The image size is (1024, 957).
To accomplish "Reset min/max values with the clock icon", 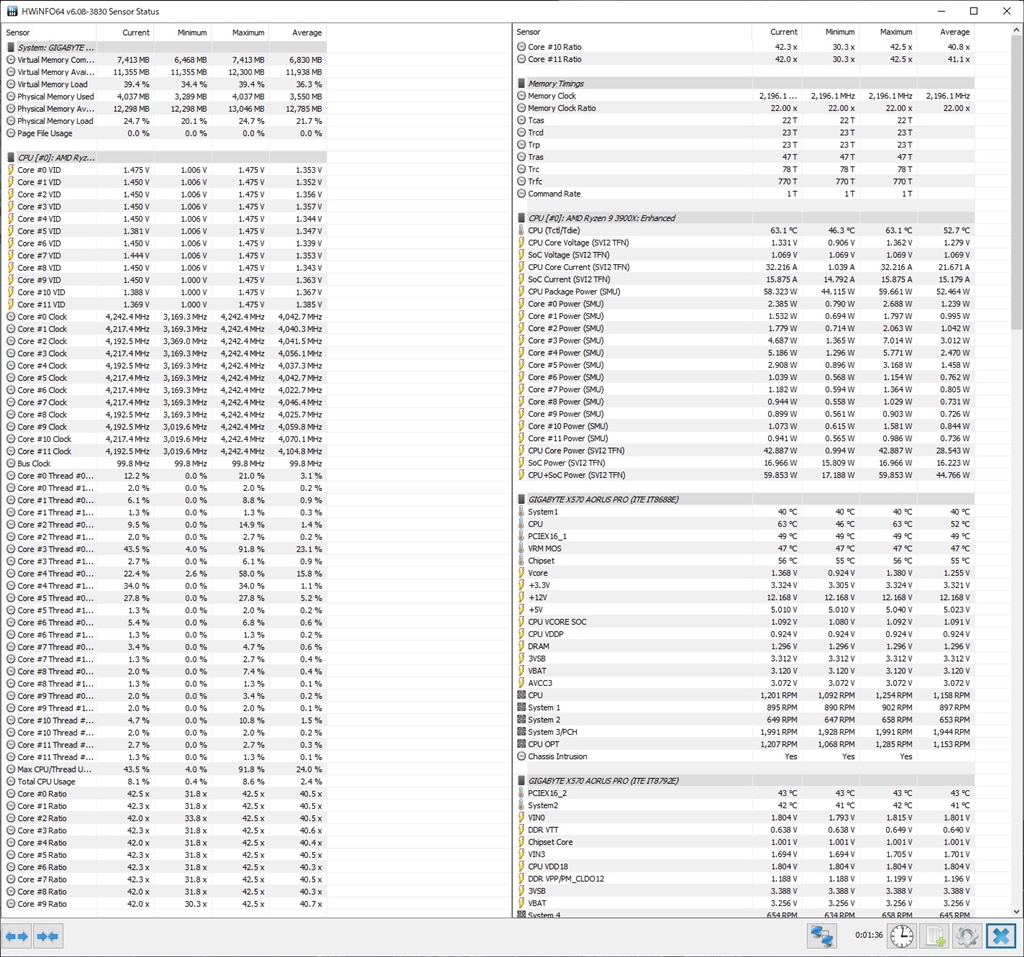I will coord(902,936).
